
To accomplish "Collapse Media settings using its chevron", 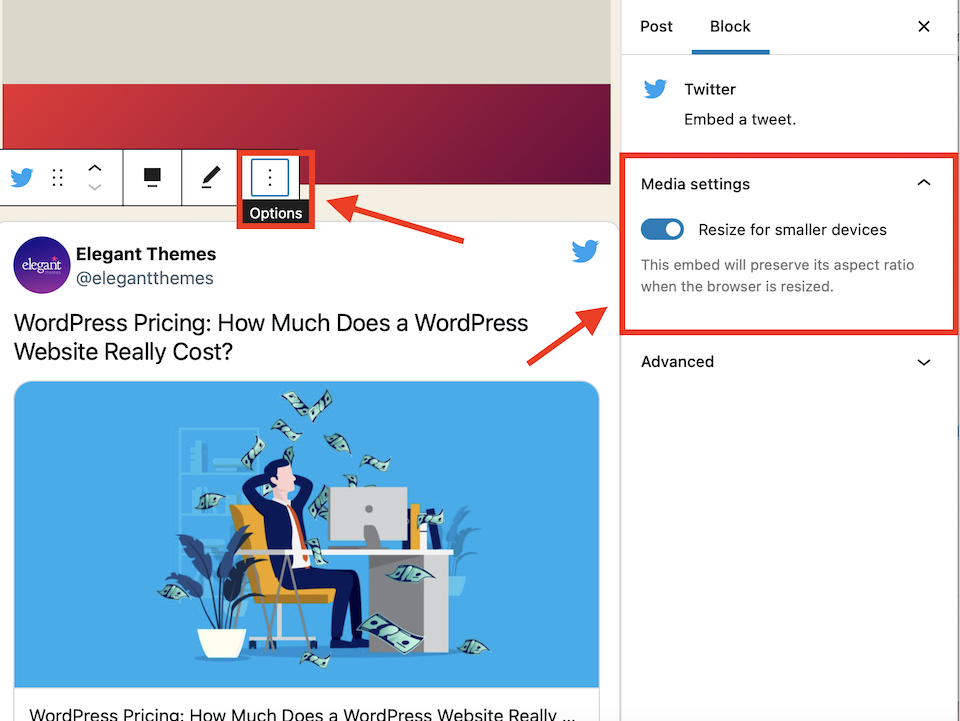I will click(x=923, y=183).
